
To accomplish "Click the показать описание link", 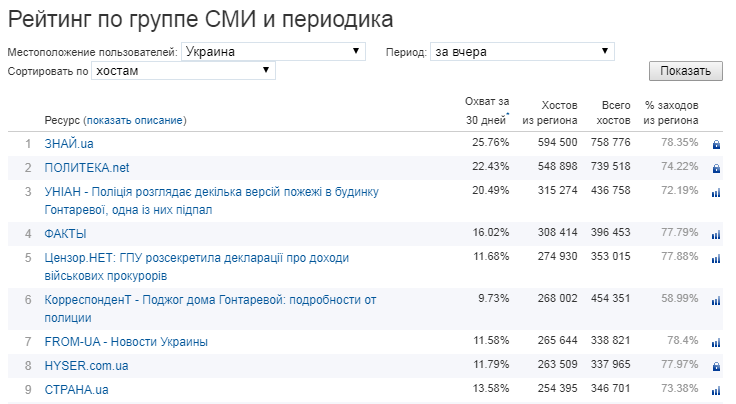I will tap(135, 120).
